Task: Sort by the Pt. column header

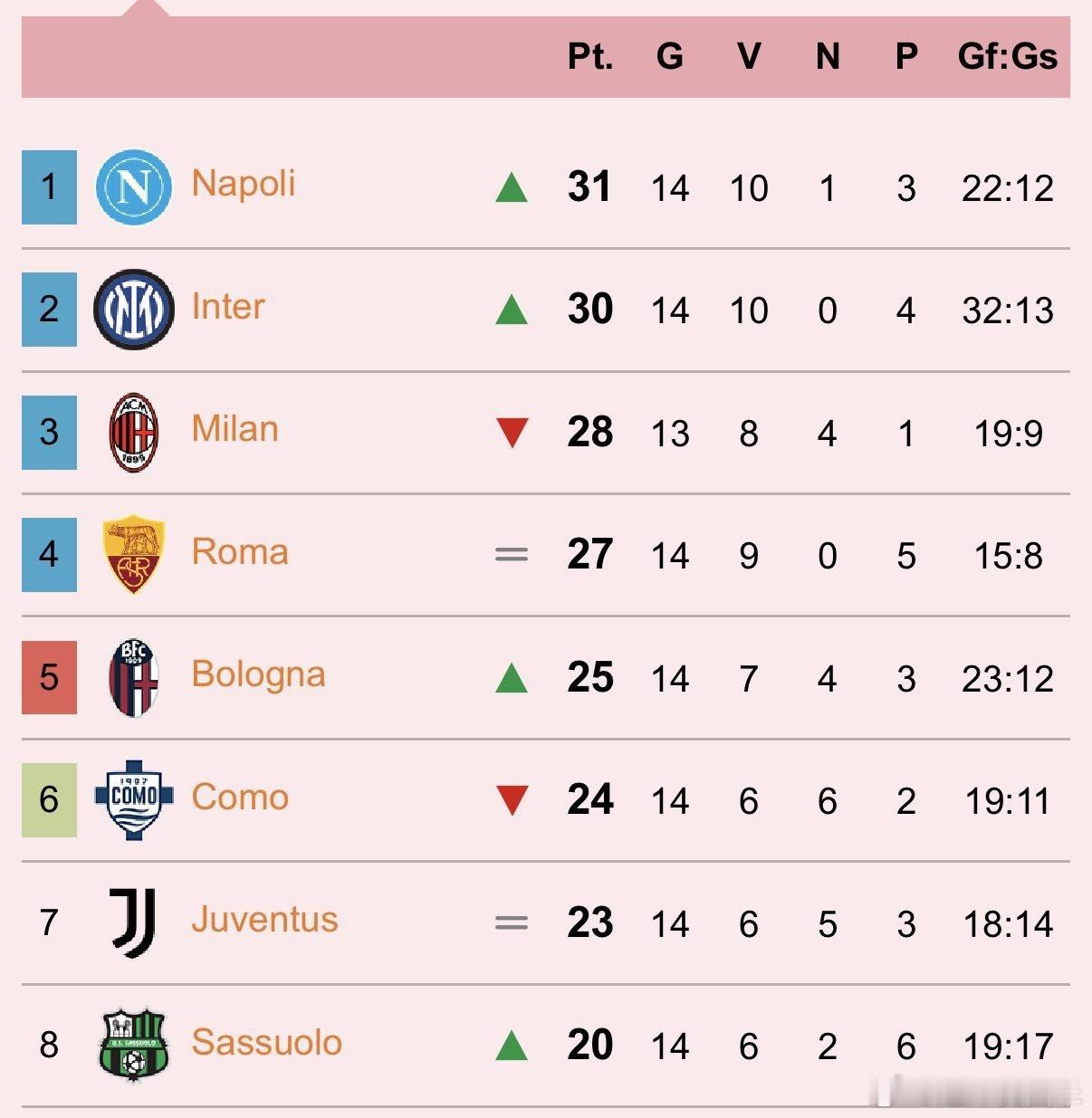Action: (589, 56)
